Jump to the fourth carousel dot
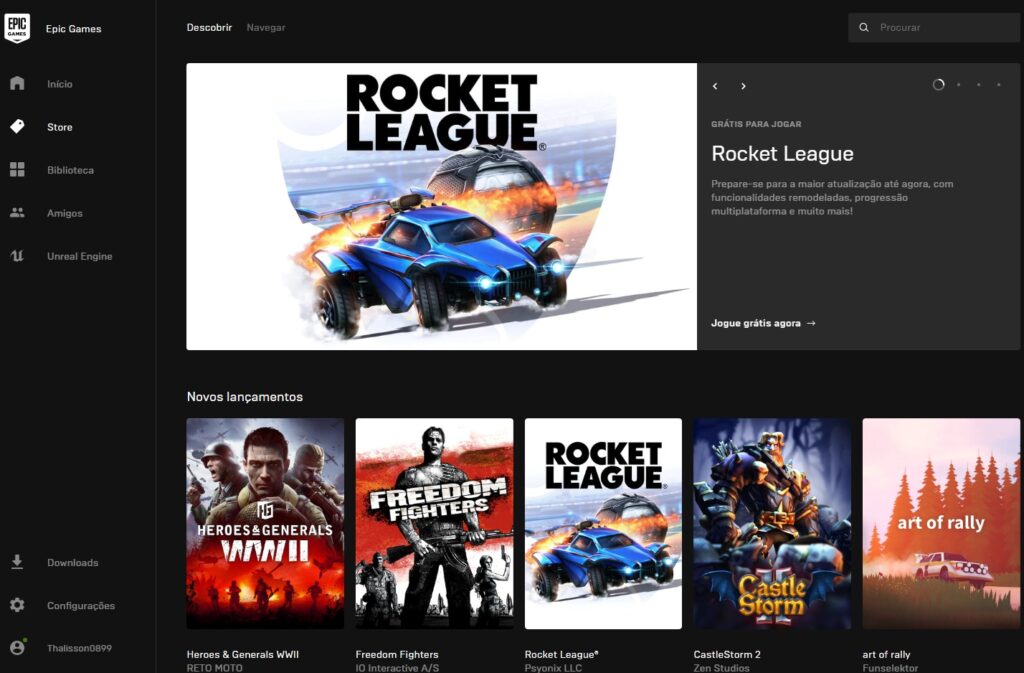This screenshot has height=673, width=1024. tap(999, 84)
